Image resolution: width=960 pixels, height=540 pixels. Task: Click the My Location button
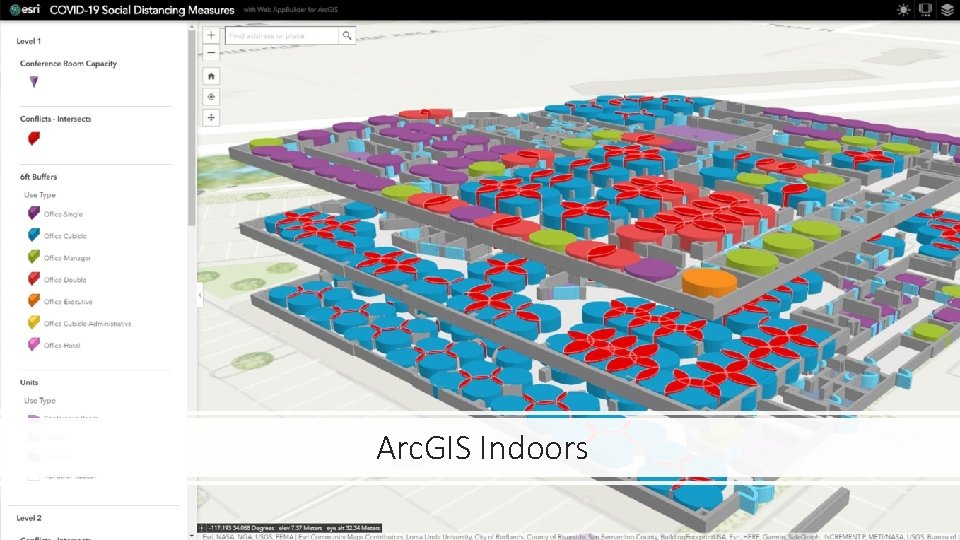pos(211,97)
